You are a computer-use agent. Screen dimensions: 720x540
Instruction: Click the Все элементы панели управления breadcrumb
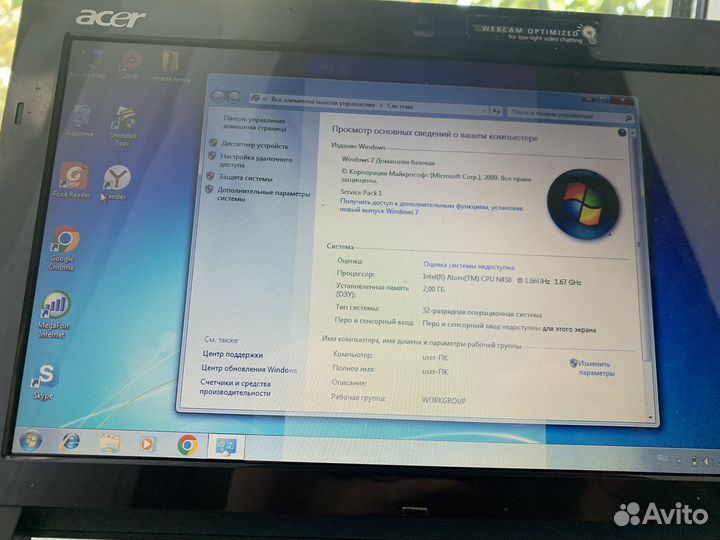pyautogui.click(x=322, y=102)
